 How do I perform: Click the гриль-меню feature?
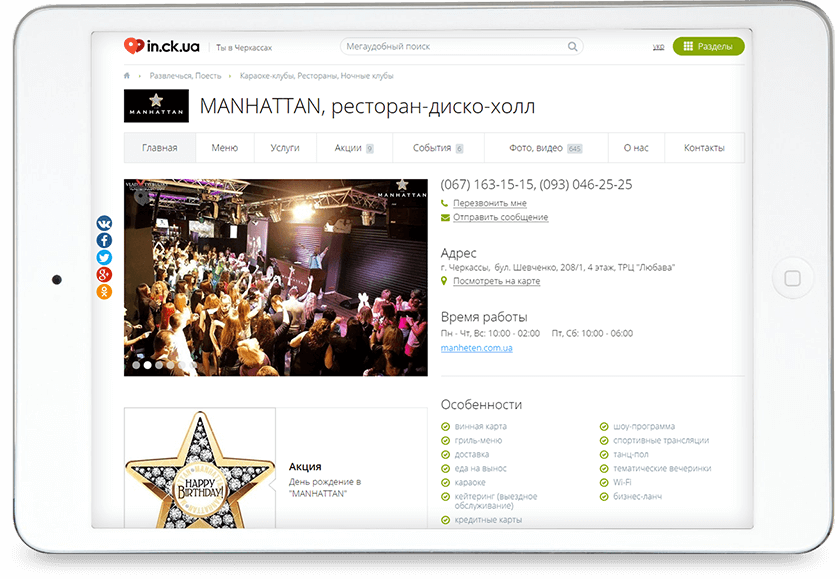coord(478,440)
